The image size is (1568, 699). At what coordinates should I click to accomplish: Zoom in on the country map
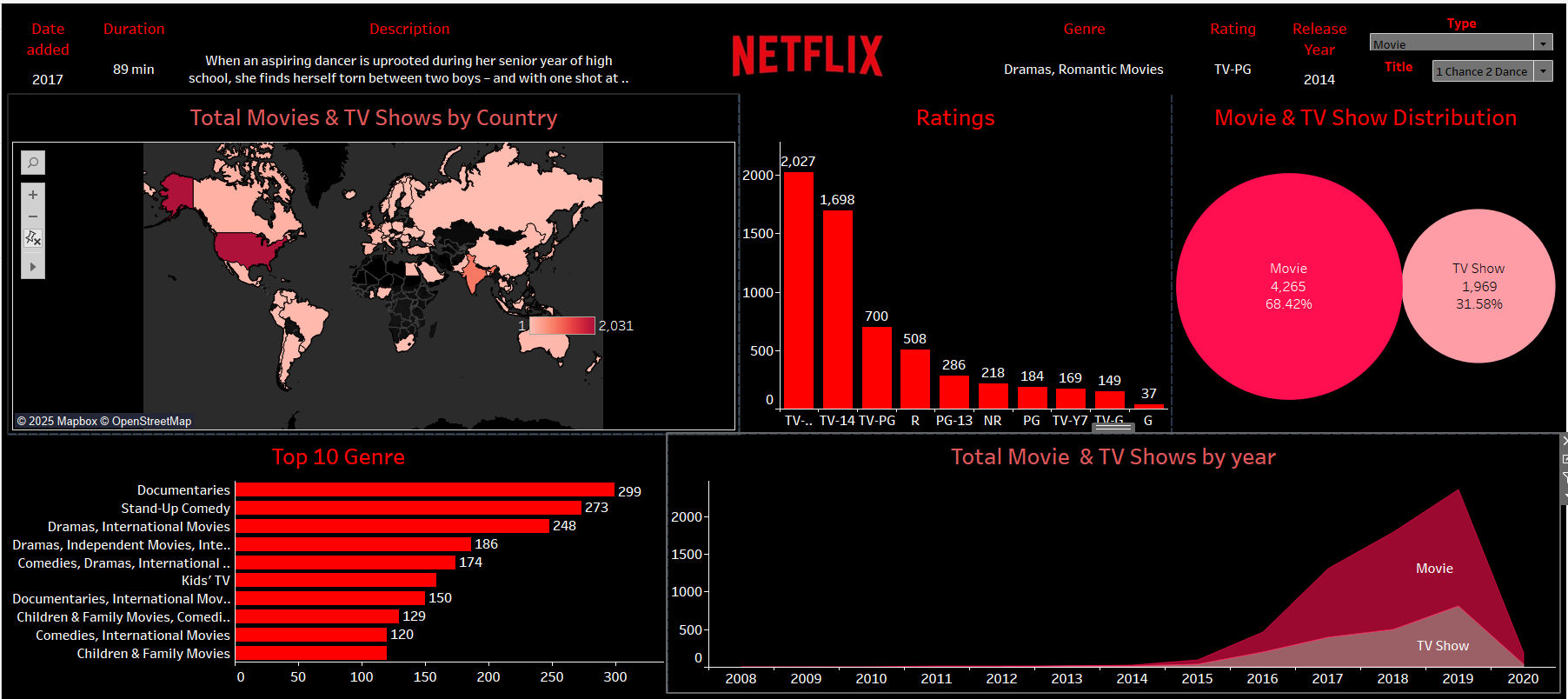(x=33, y=195)
